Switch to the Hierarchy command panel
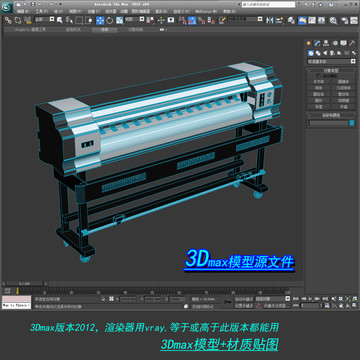 (x=326, y=43)
